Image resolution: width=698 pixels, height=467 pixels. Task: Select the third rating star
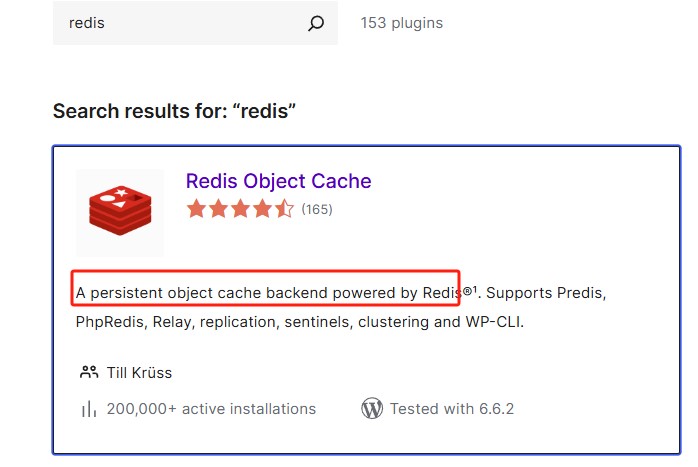[x=240, y=209]
